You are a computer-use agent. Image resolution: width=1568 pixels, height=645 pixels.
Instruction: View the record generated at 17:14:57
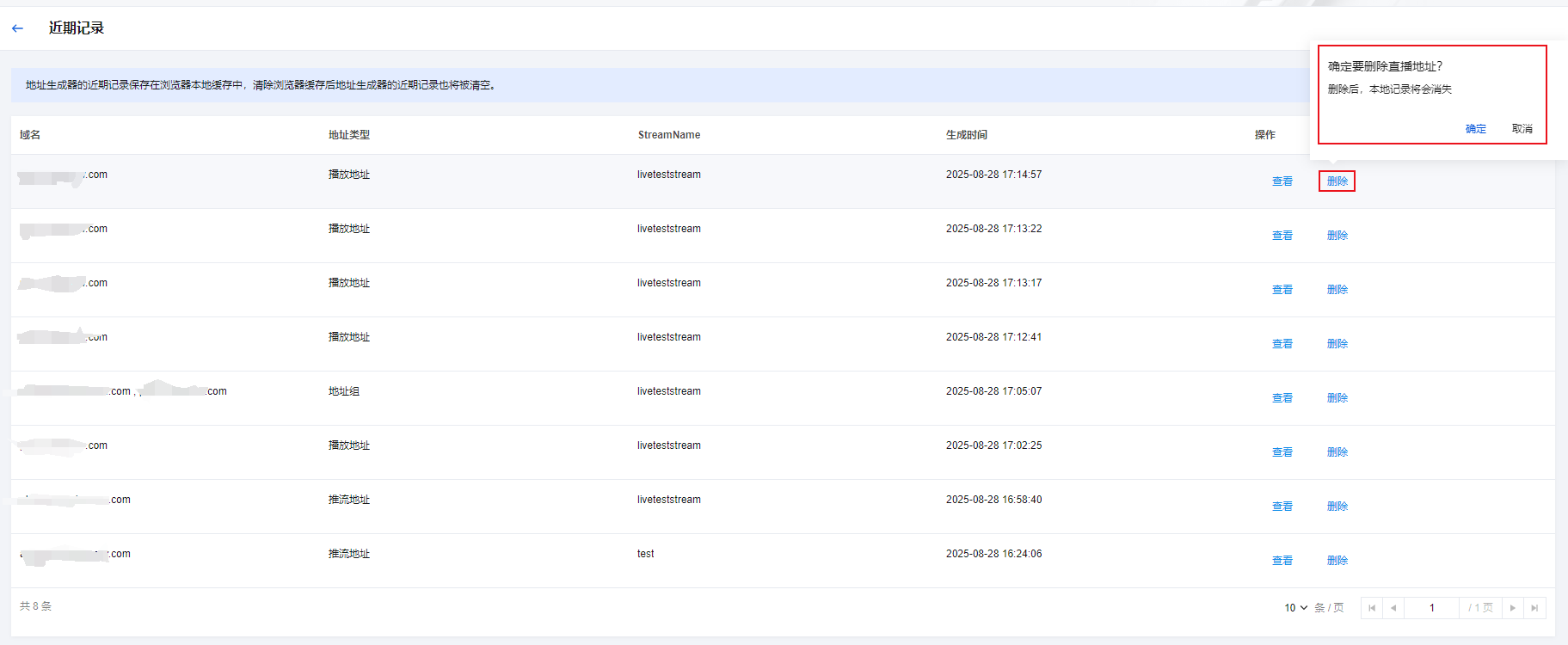(x=1282, y=181)
